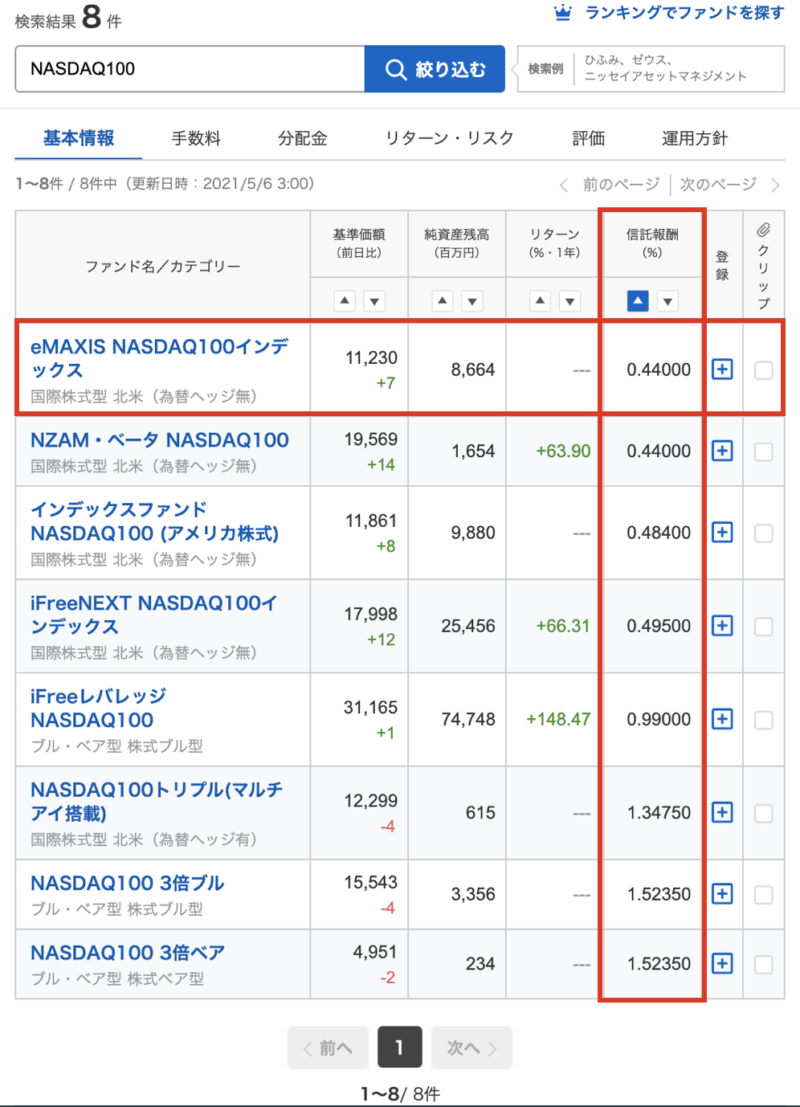This screenshot has height=1107, width=800.
Task: Click bottom 前へ pagination button
Action: point(328,1048)
